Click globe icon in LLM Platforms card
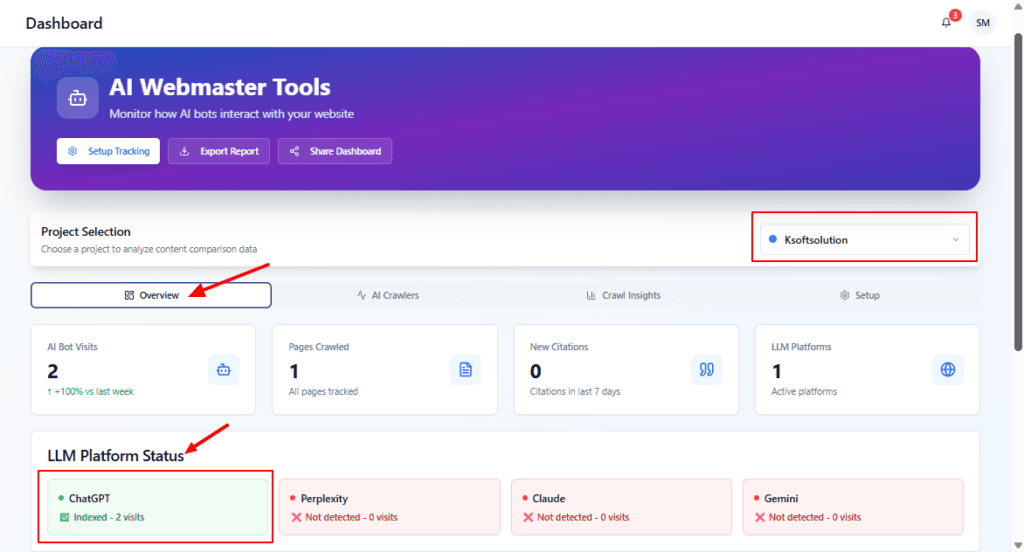The image size is (1024, 552). [x=948, y=369]
